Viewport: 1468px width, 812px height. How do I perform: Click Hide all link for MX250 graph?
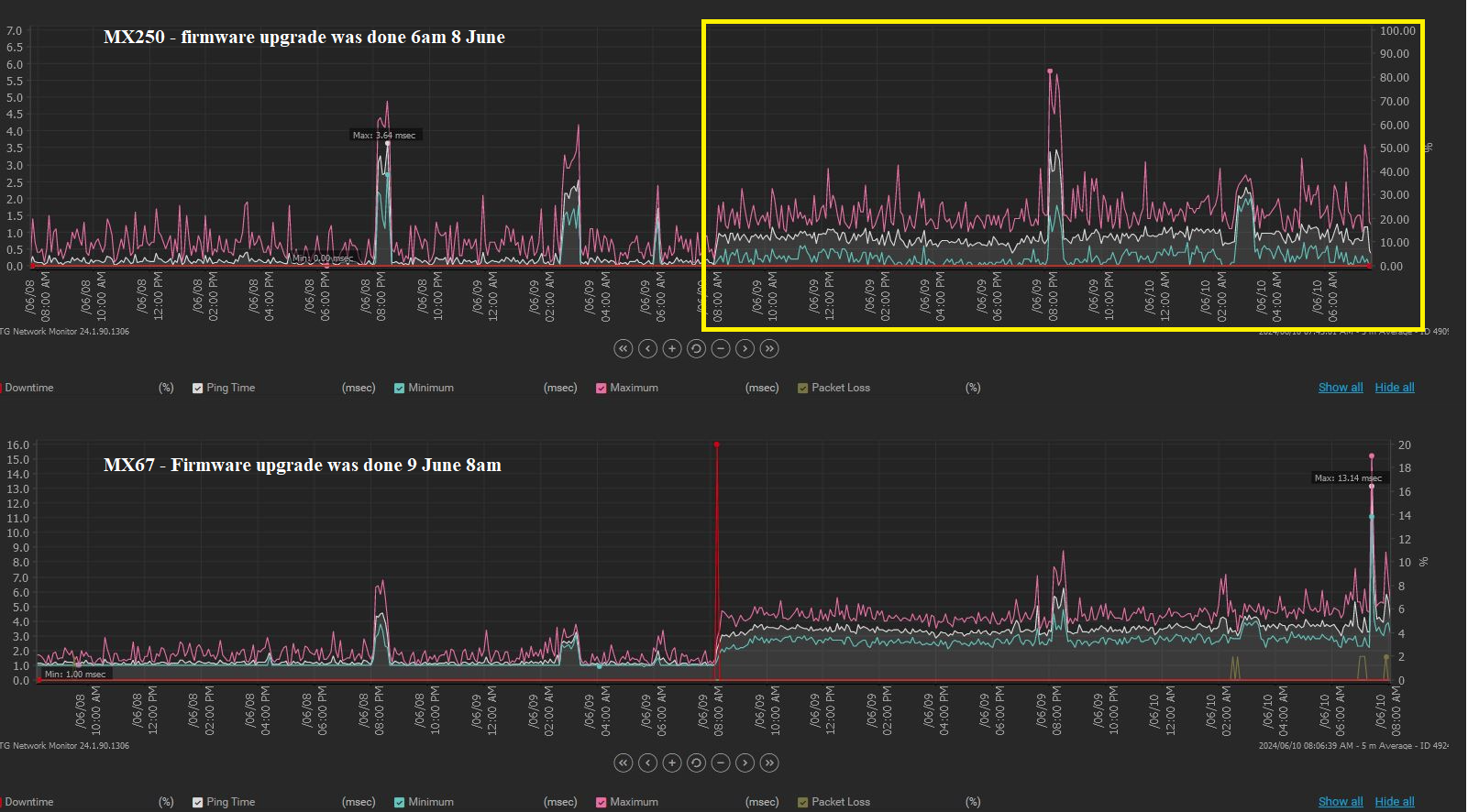(1394, 388)
